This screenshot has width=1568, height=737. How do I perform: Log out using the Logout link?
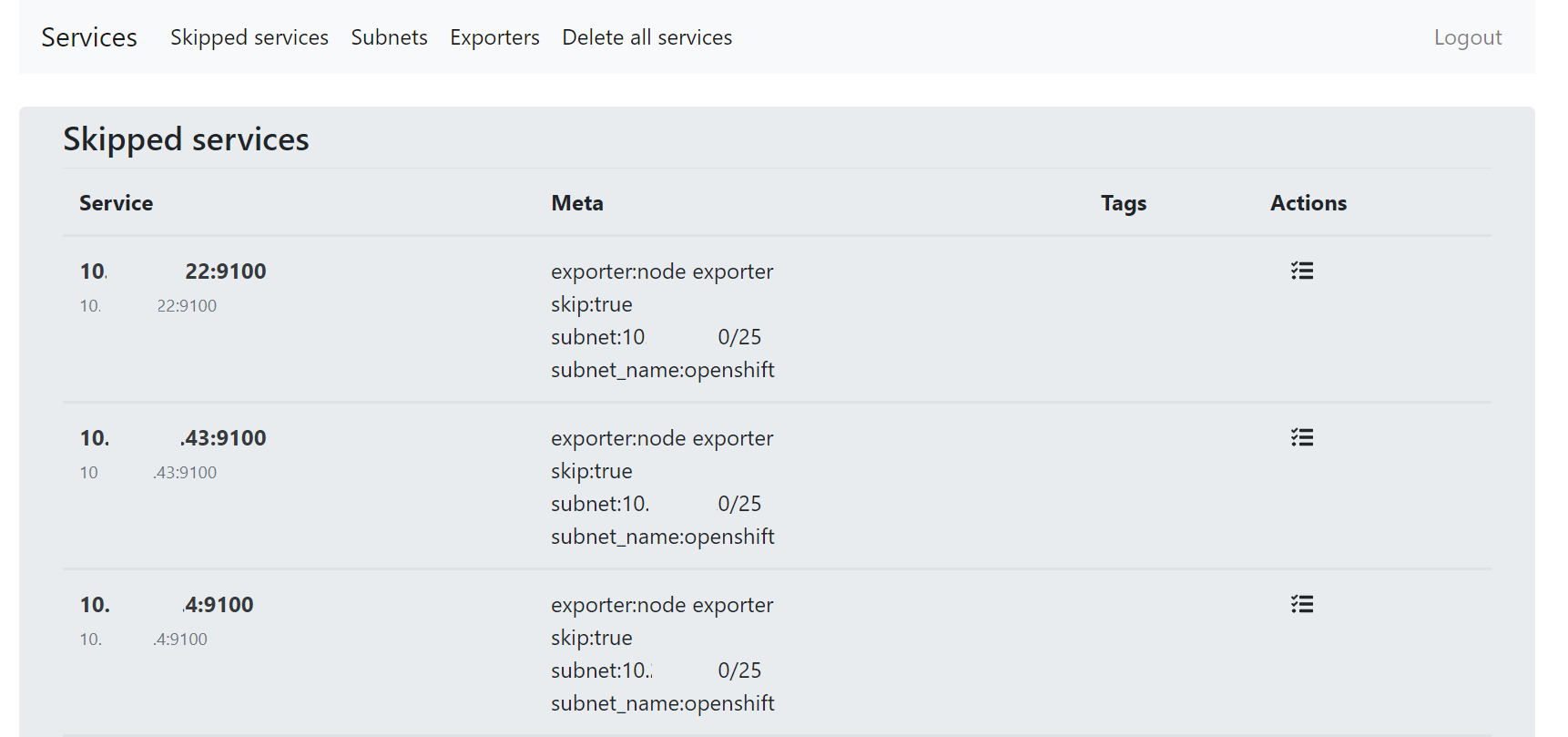click(1468, 37)
